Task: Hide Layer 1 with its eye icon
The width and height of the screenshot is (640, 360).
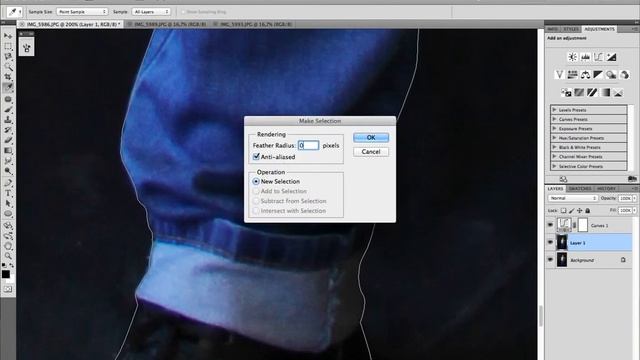Action: click(550, 242)
